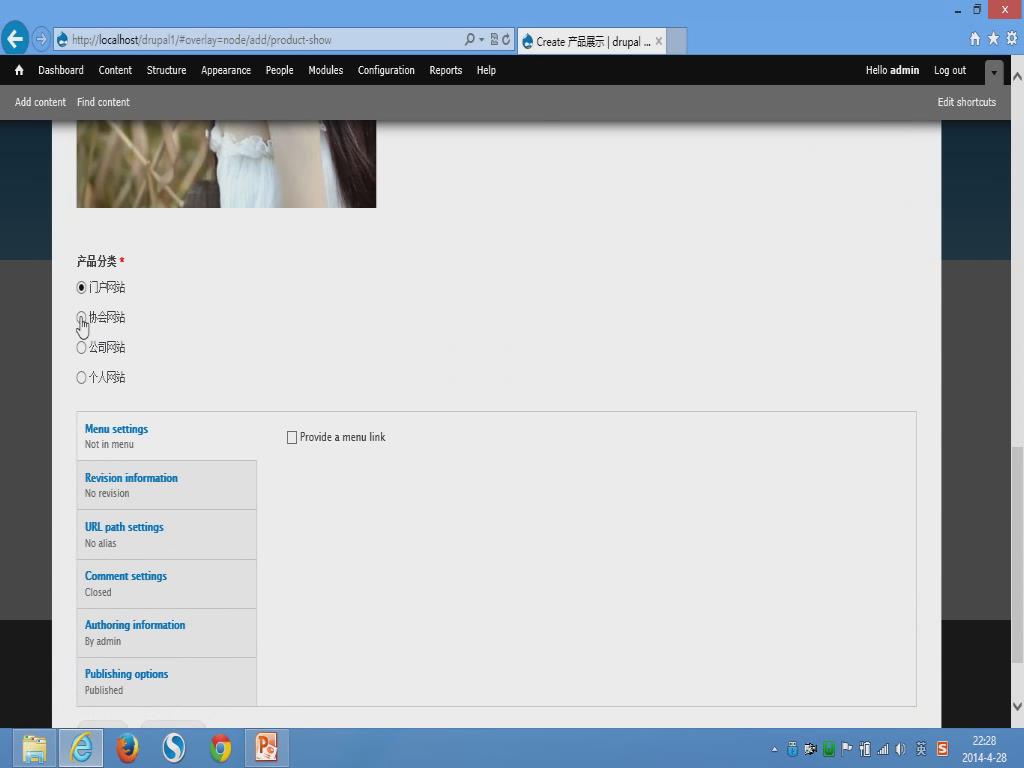Image resolution: width=1024 pixels, height=768 pixels.
Task: Open the Reports admin menu
Action: click(445, 70)
